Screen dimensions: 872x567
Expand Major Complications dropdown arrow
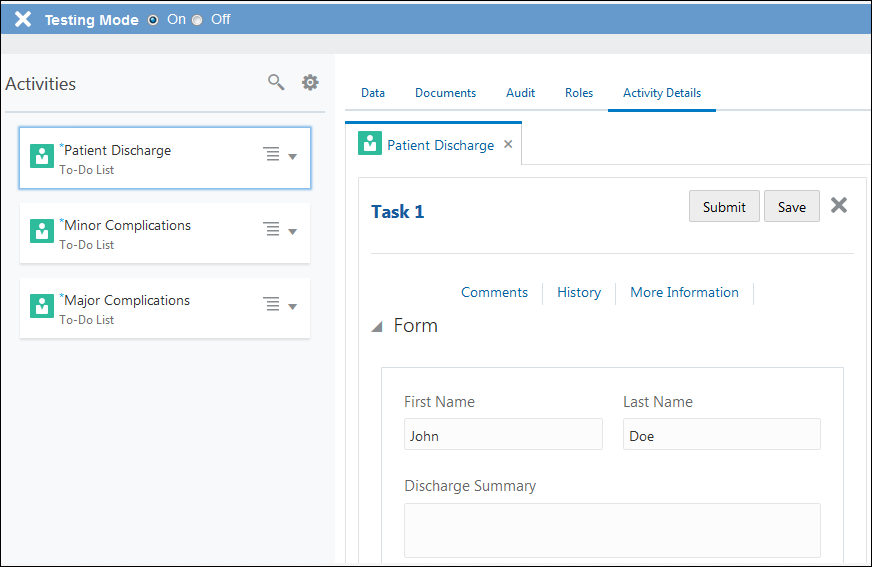(292, 306)
